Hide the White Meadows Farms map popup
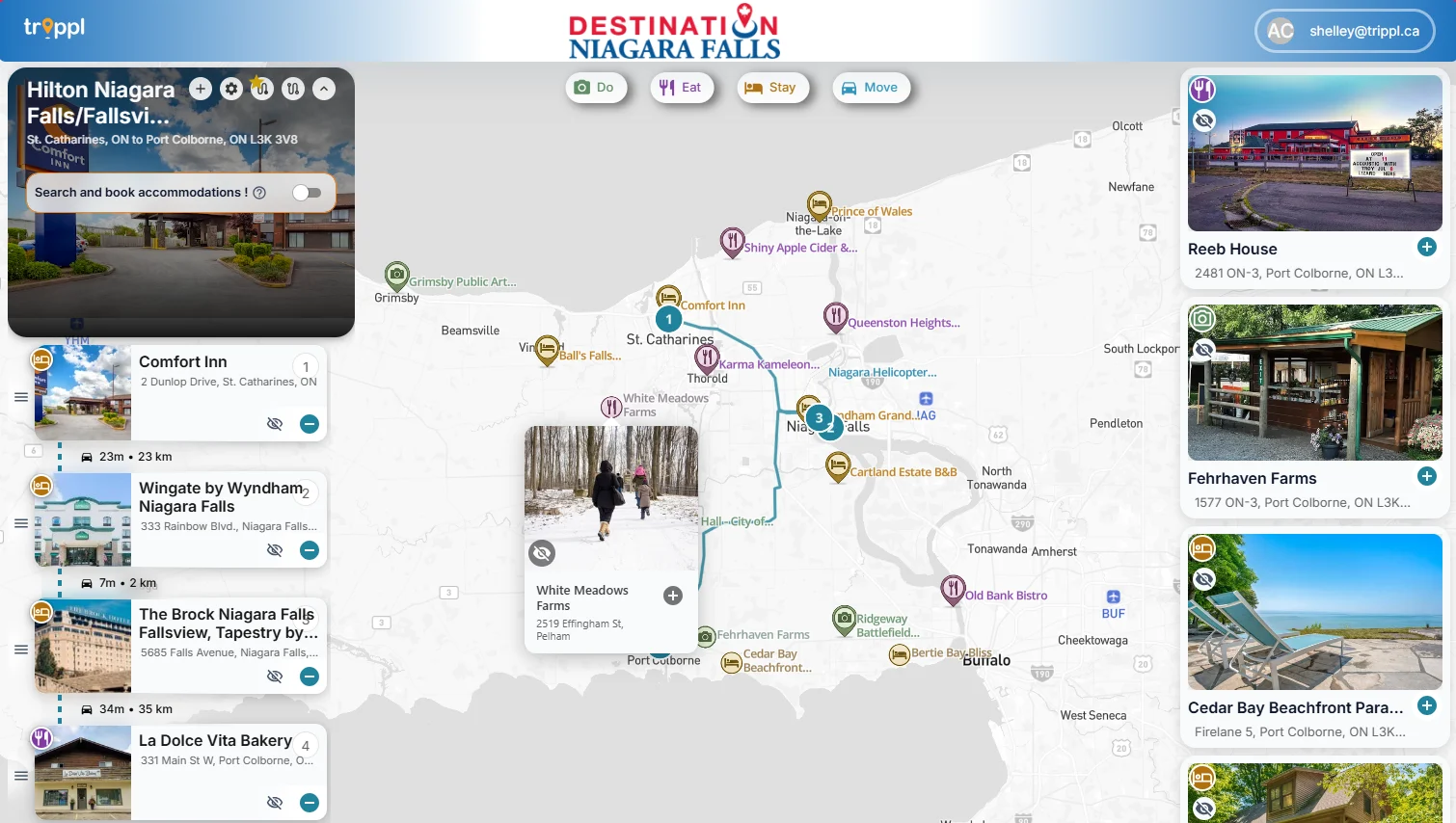The width and height of the screenshot is (1456, 823). pyautogui.click(x=542, y=552)
